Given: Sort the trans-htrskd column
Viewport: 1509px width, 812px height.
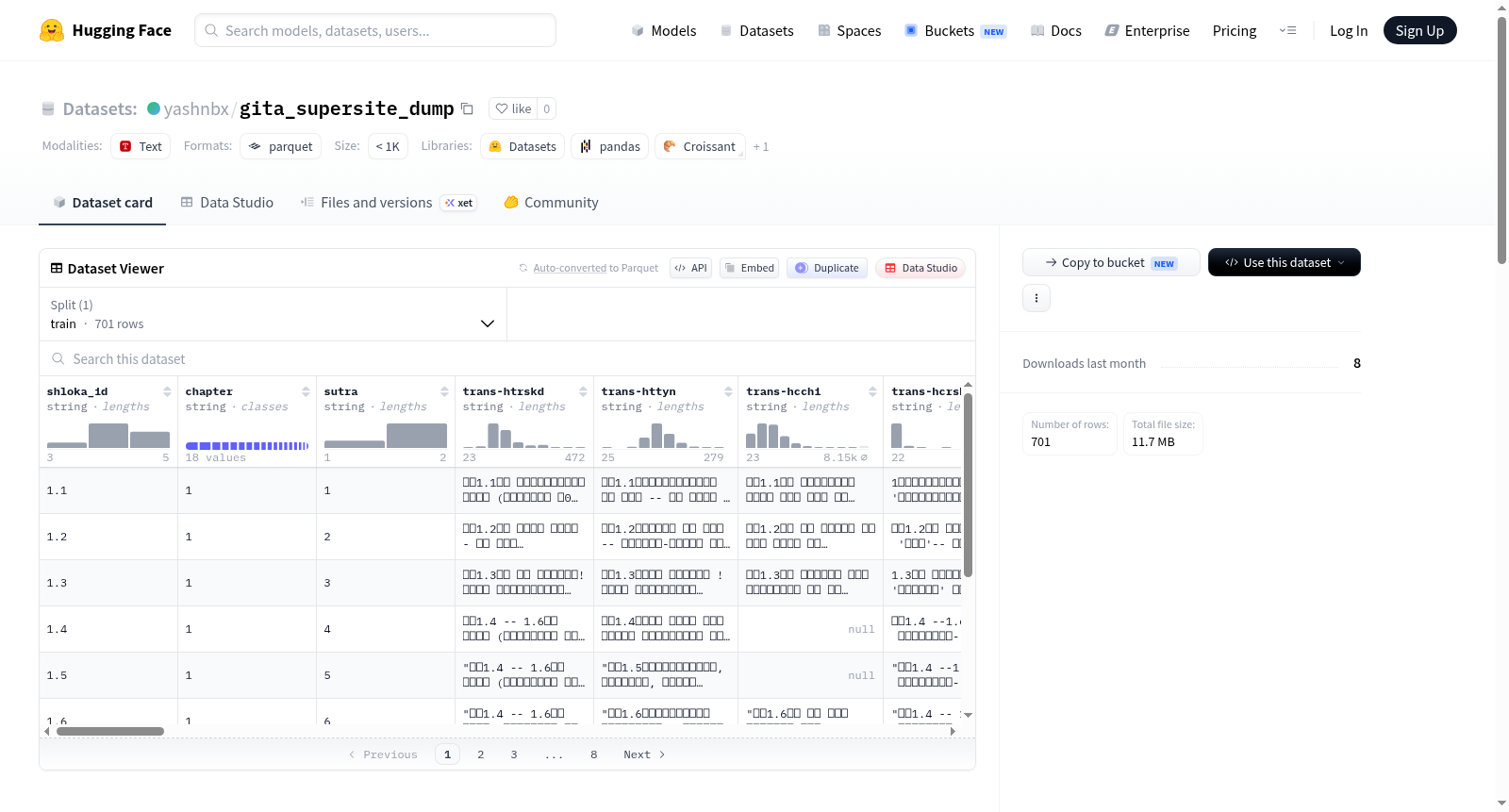Looking at the screenshot, I should 583,391.
